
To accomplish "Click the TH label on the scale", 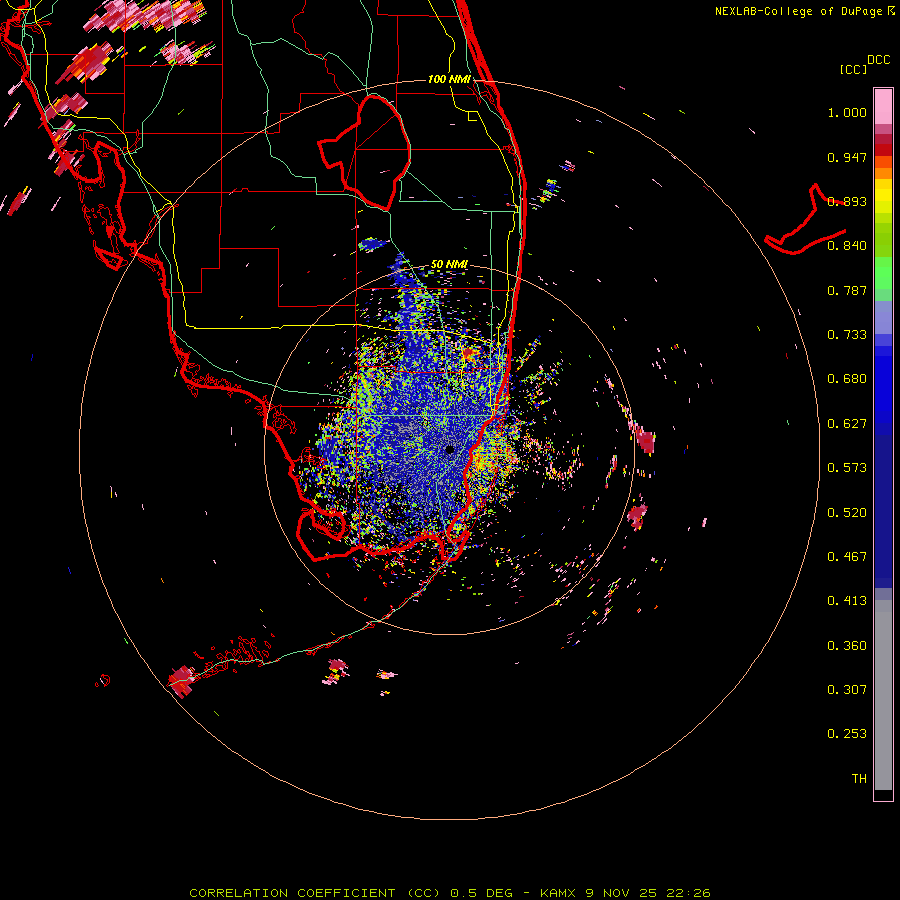I will pos(859,779).
